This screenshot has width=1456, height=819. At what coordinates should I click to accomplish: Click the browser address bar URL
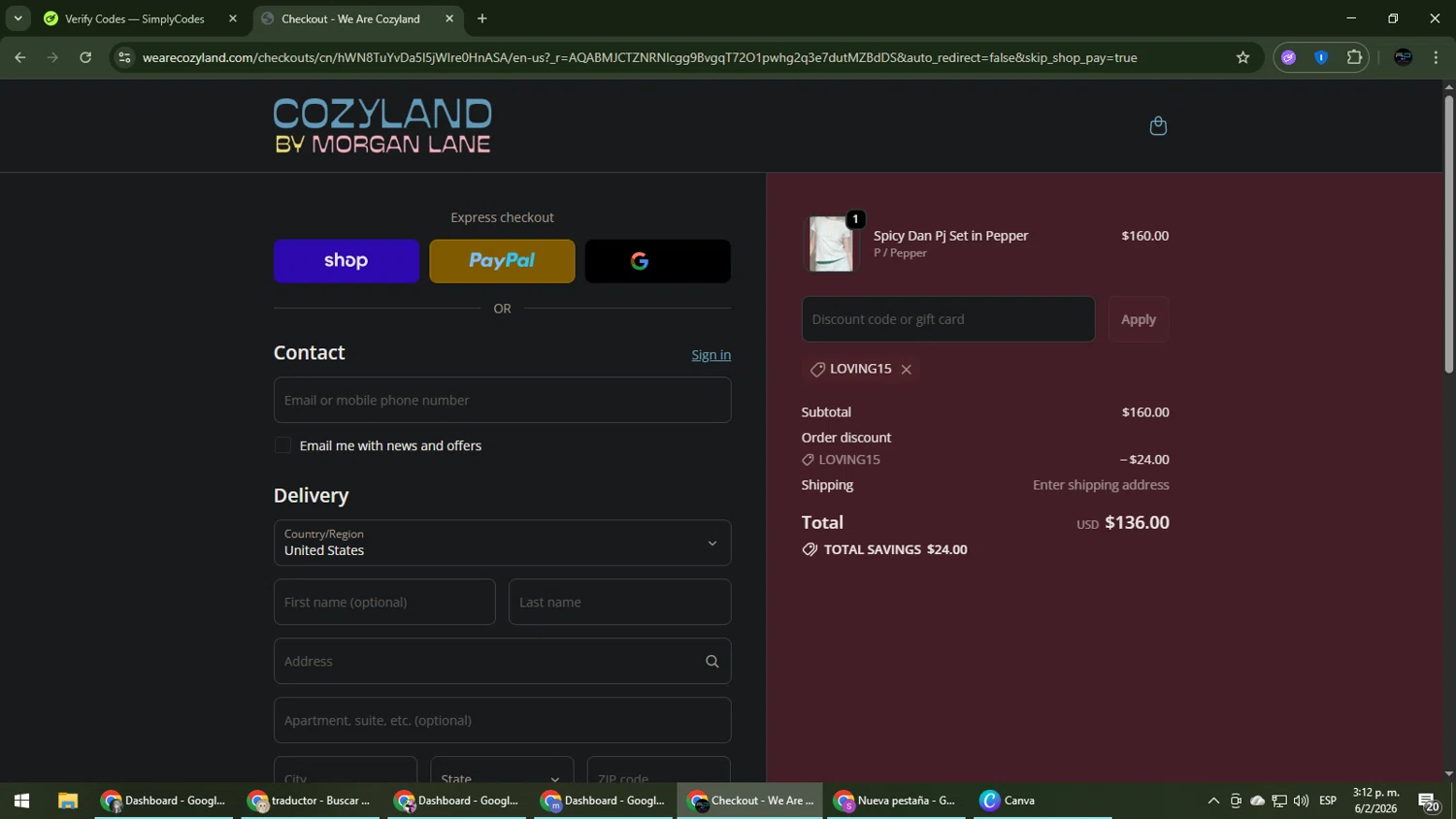(639, 57)
